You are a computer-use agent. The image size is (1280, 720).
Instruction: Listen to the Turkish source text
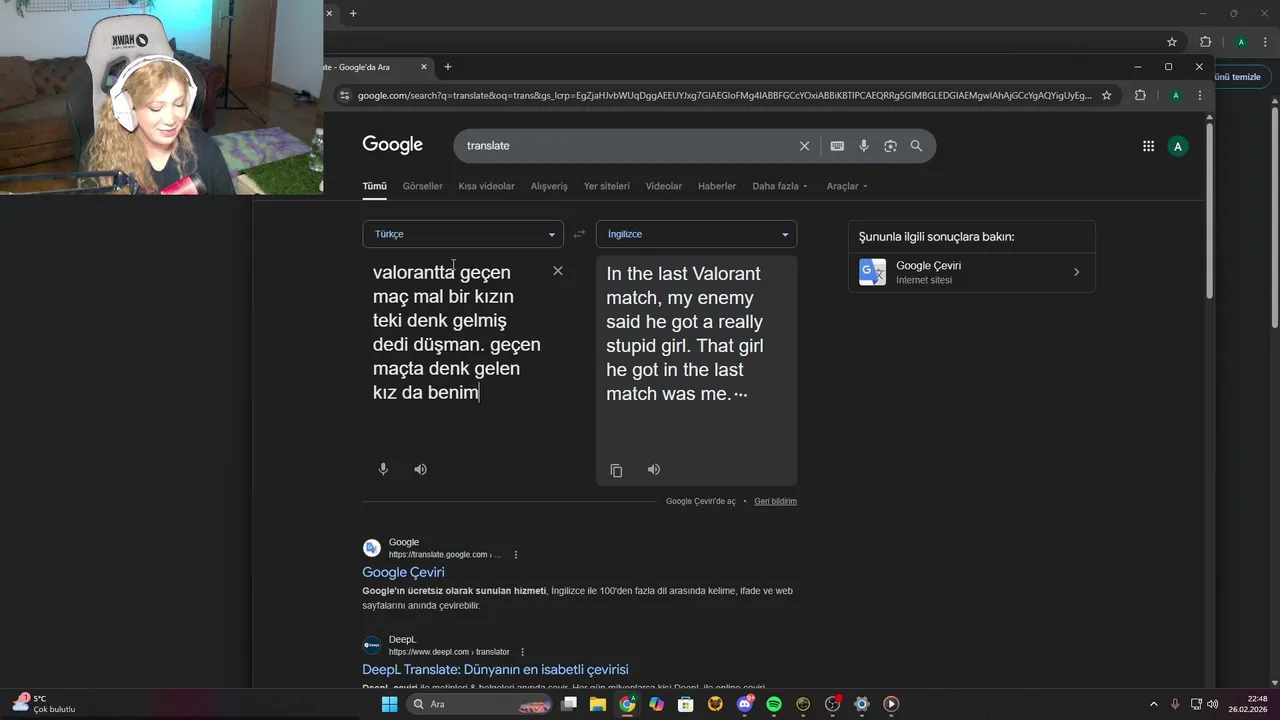pos(421,469)
